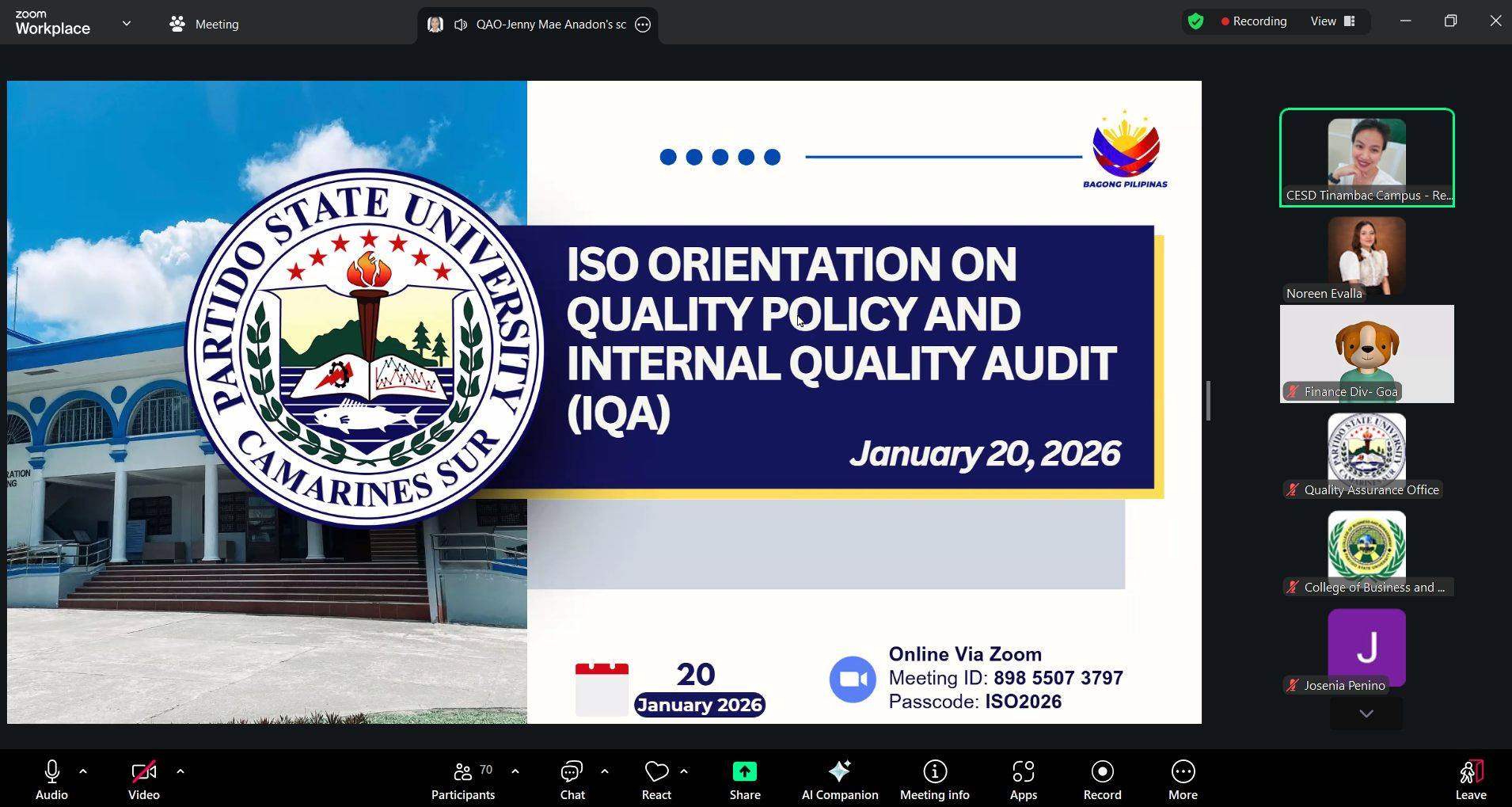Start recording with the Record button
The width and height of the screenshot is (1512, 807).
pyautogui.click(x=1102, y=779)
